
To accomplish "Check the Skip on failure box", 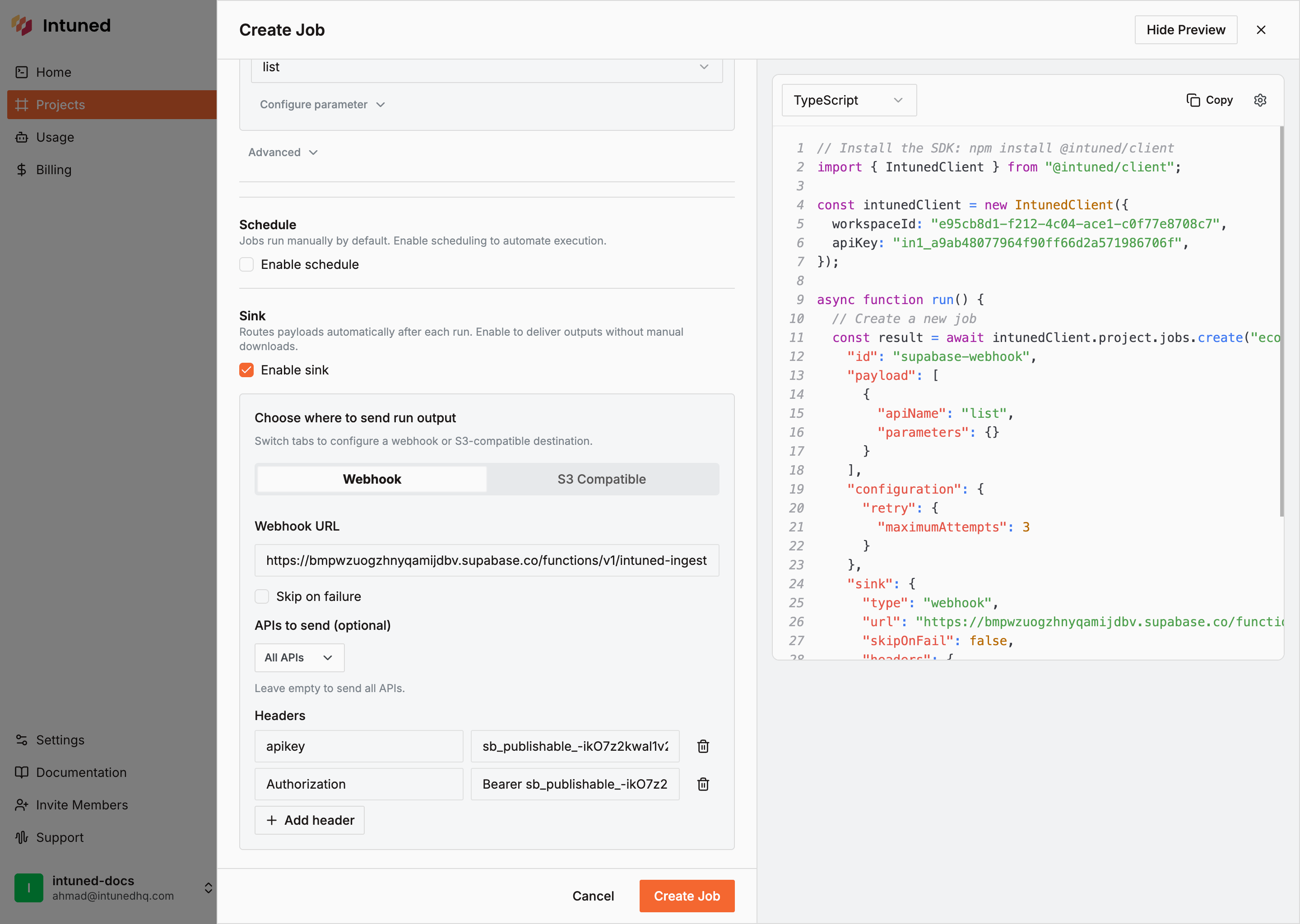I will coord(262,596).
